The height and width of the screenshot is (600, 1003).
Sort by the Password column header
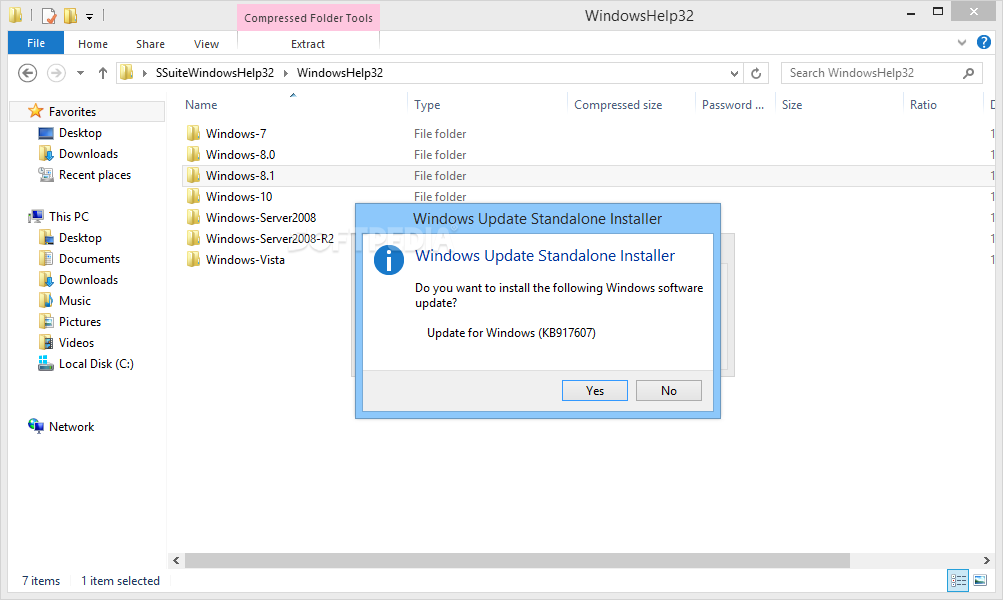pos(734,104)
